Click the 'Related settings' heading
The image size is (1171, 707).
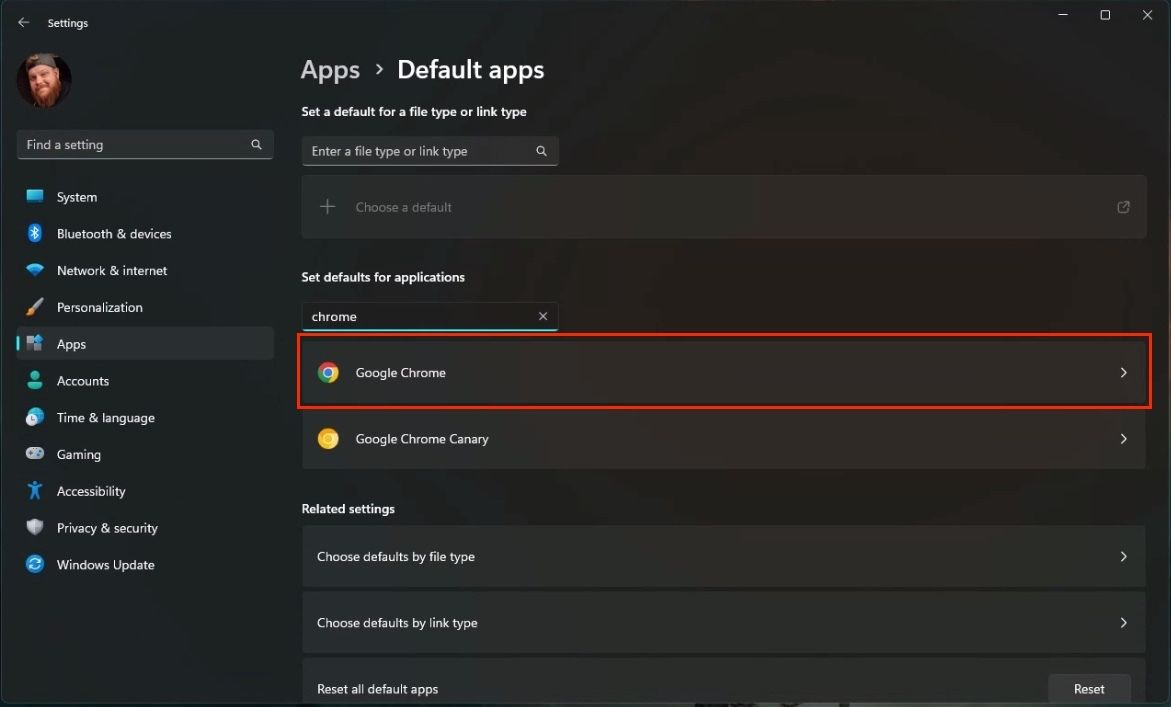[x=348, y=508]
